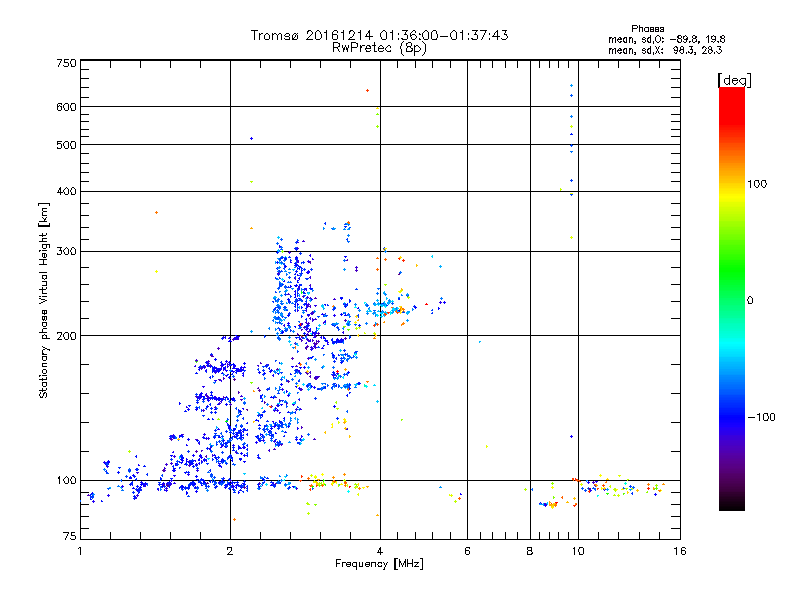Click the x-axis tick label '16'
The height and width of the screenshot is (600, 800).
pos(680,551)
